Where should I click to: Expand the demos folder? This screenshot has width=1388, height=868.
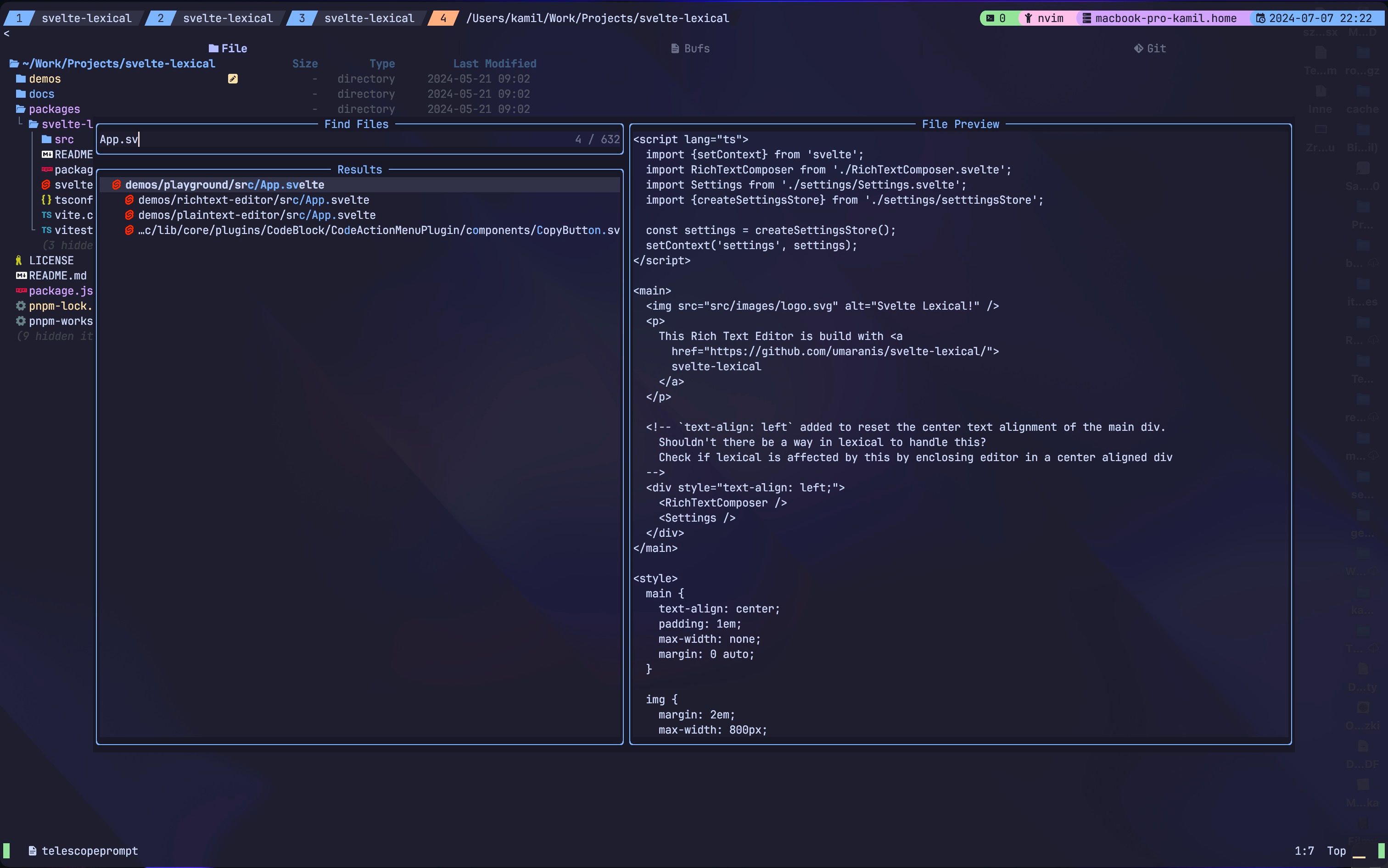[39, 78]
